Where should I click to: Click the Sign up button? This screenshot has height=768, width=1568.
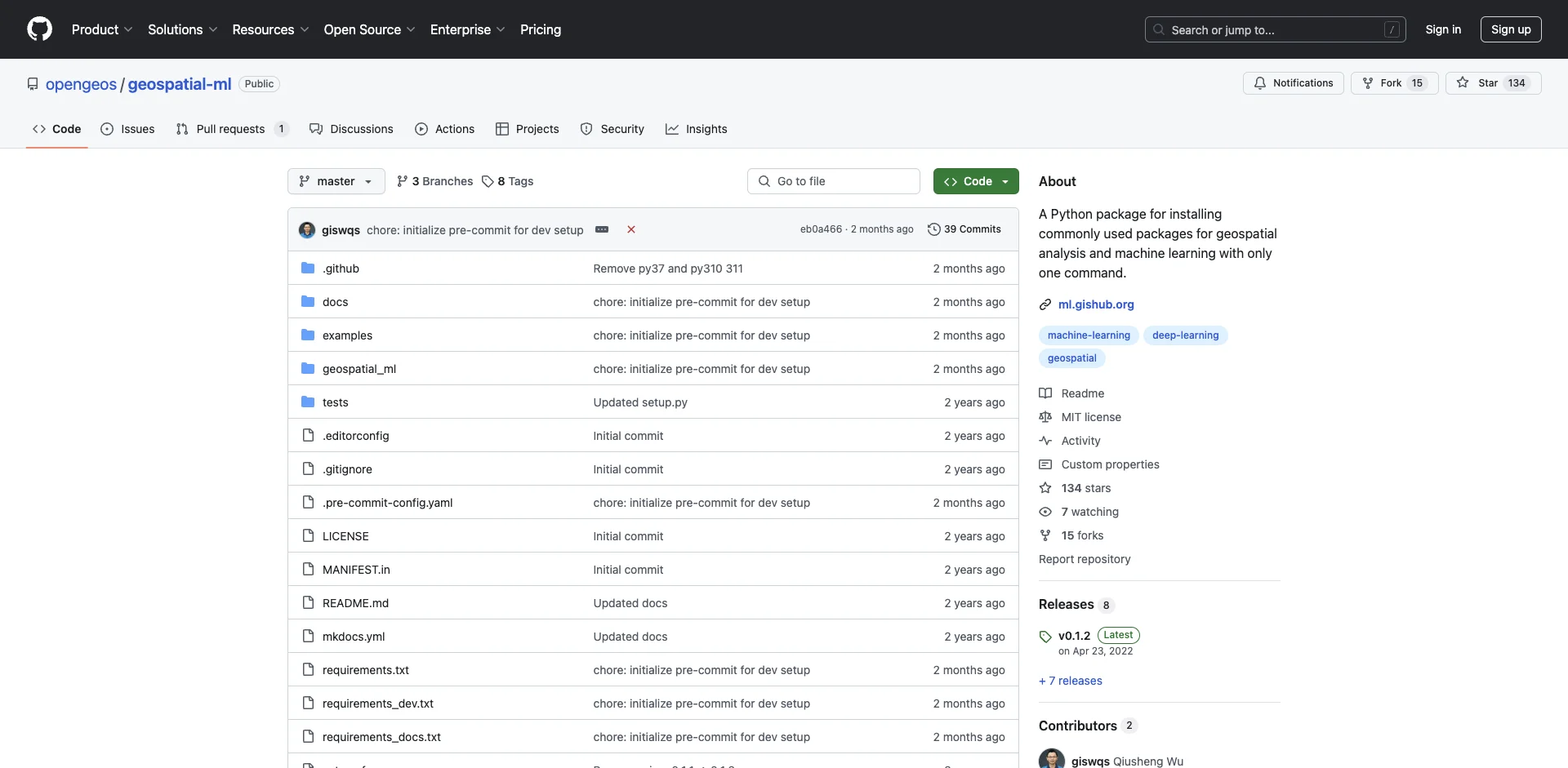coord(1511,29)
